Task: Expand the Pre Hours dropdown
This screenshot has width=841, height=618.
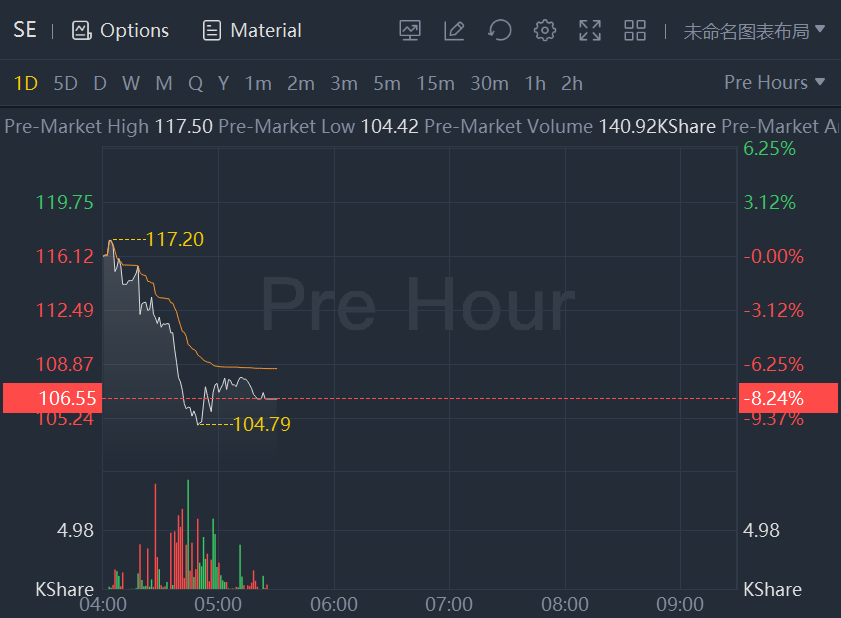Action: tap(775, 82)
